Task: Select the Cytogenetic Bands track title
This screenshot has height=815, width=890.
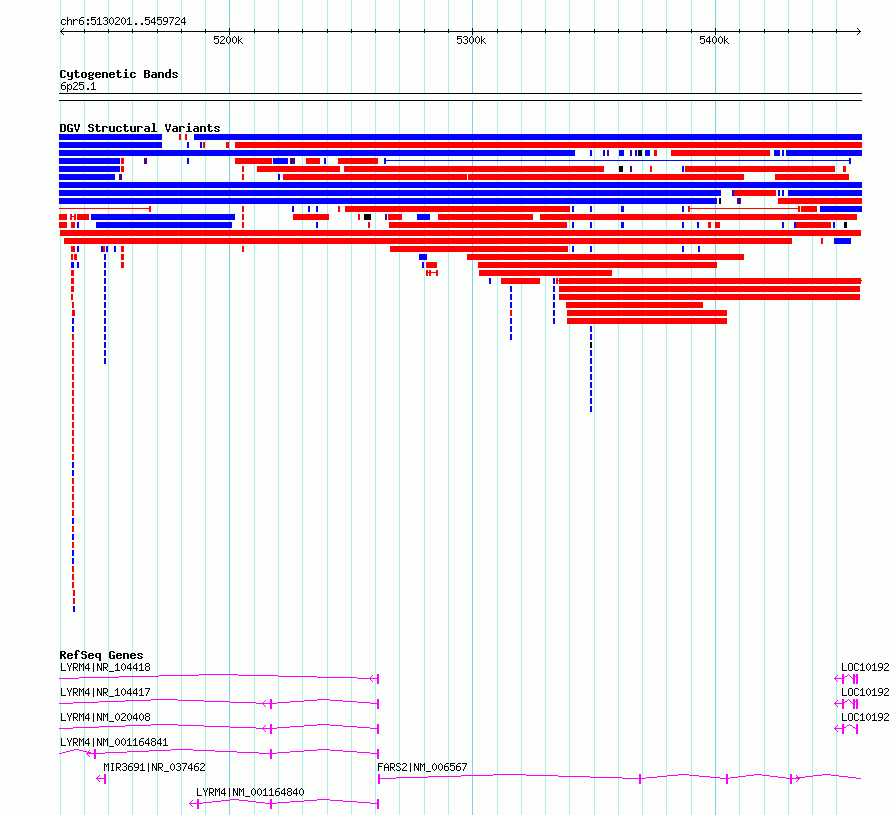Action: (x=119, y=74)
